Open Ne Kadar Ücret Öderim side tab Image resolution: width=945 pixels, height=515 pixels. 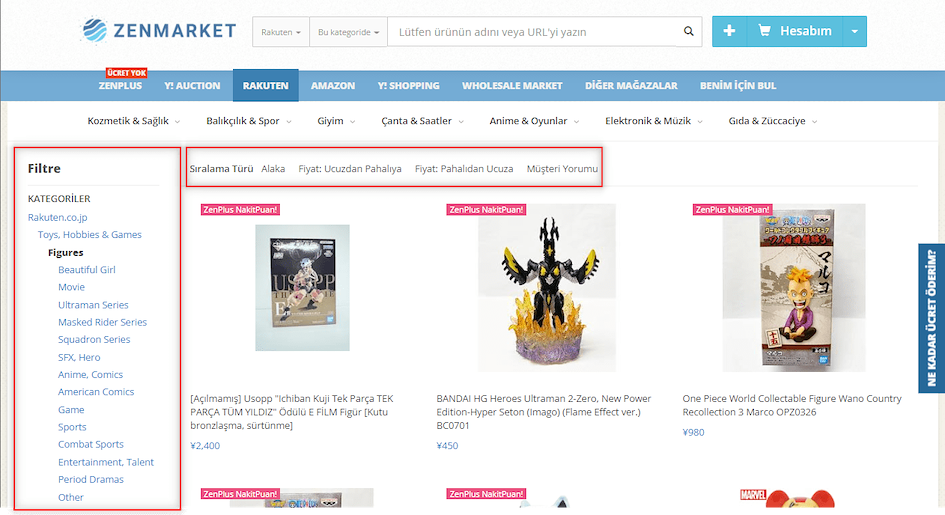click(932, 318)
